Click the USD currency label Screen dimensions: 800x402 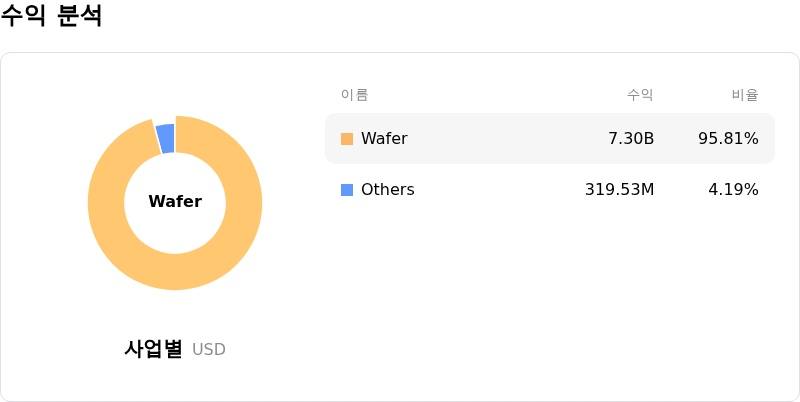(x=209, y=350)
